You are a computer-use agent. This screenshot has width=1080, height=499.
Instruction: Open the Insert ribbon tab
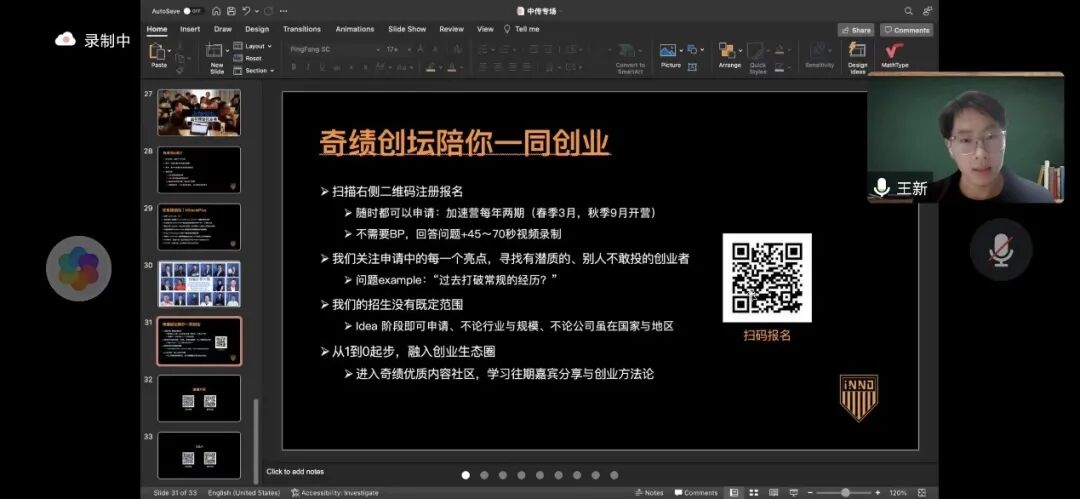tap(190, 29)
